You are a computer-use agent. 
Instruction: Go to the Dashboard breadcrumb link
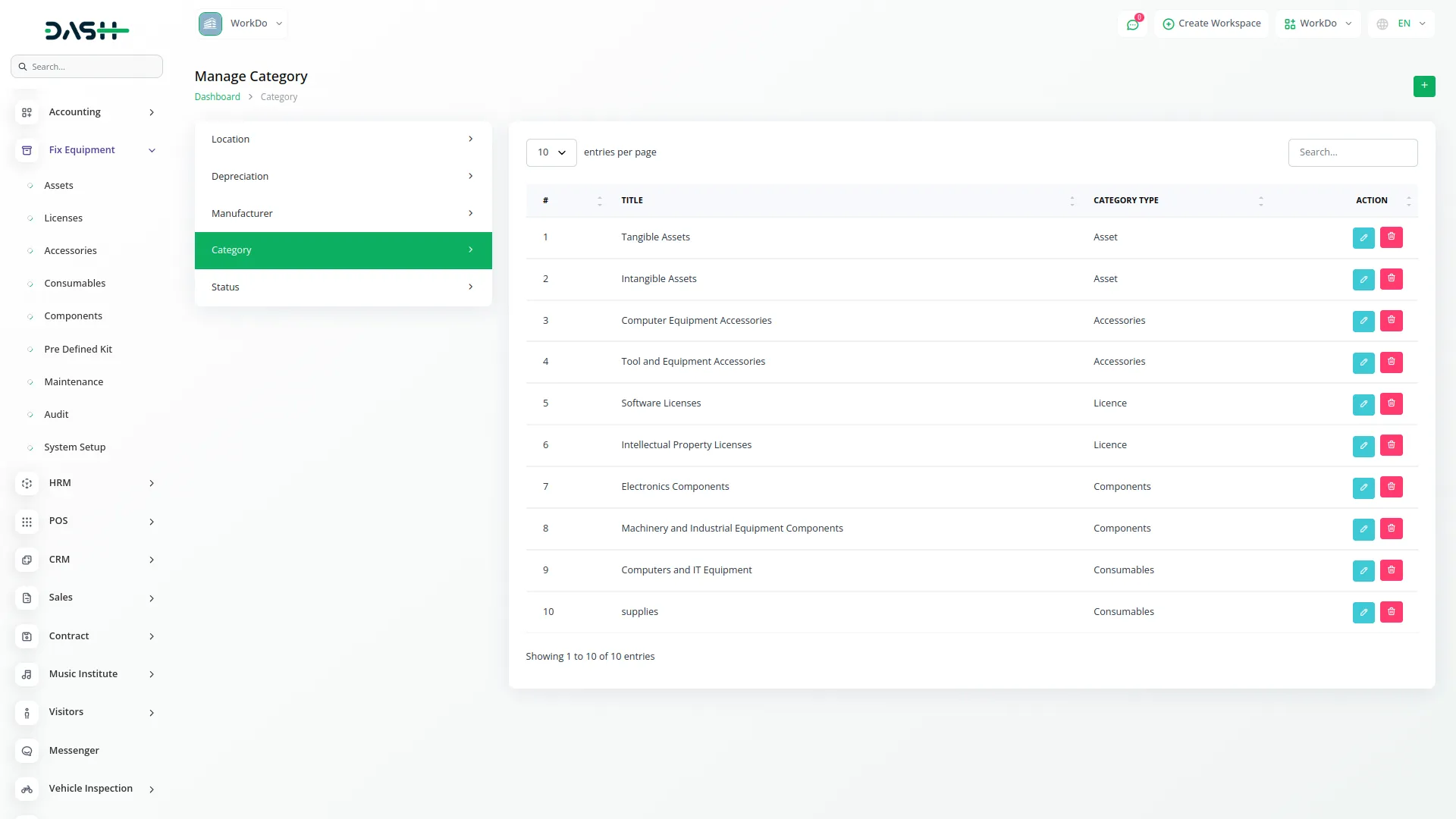(217, 97)
